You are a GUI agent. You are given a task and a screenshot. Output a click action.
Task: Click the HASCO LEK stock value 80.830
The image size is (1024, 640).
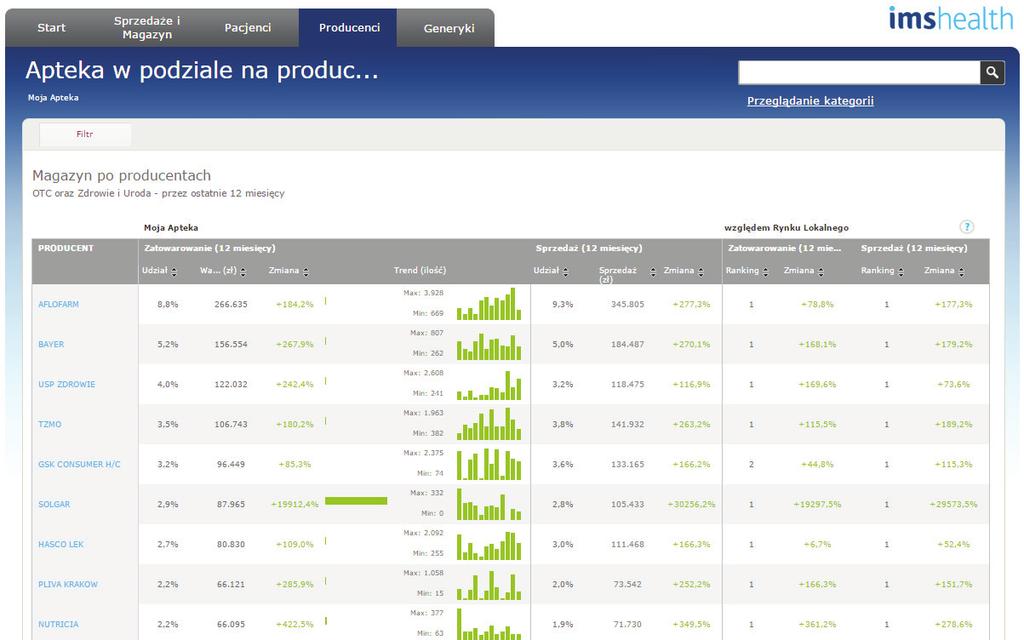tap(231, 544)
